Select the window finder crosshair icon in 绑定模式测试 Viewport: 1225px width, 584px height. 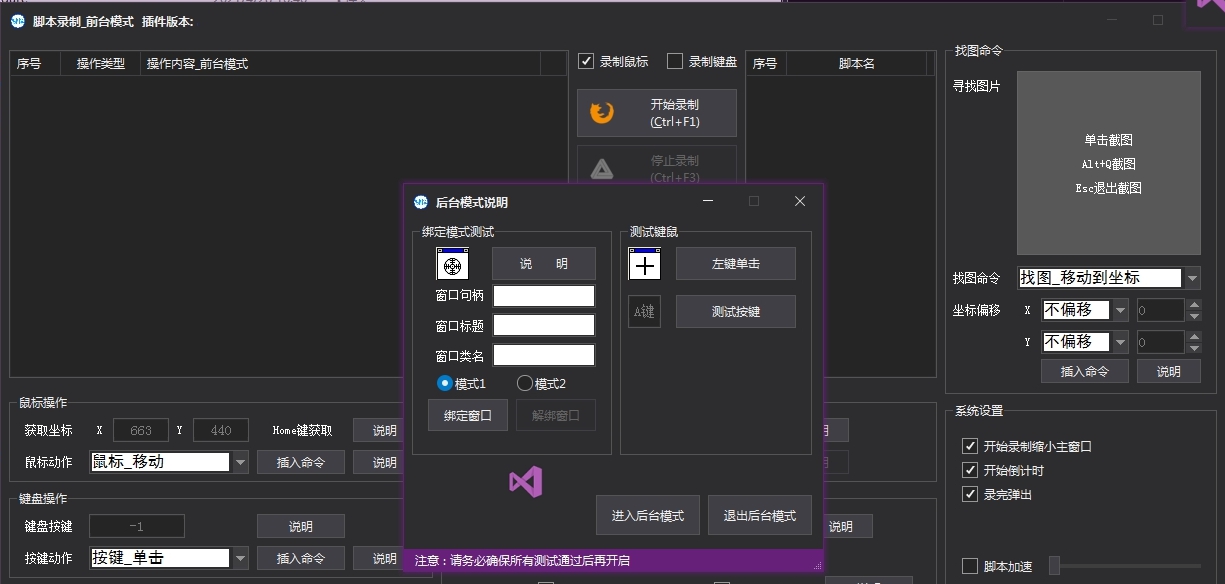tap(451, 263)
